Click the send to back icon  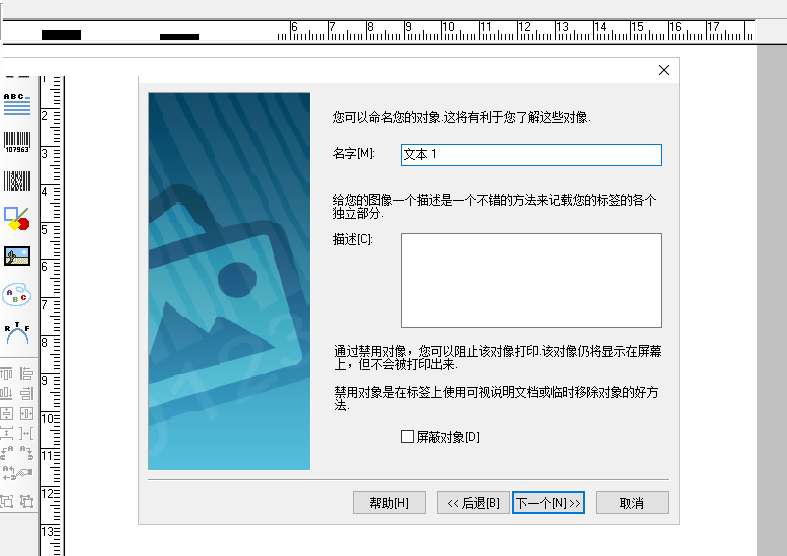(x=7, y=501)
